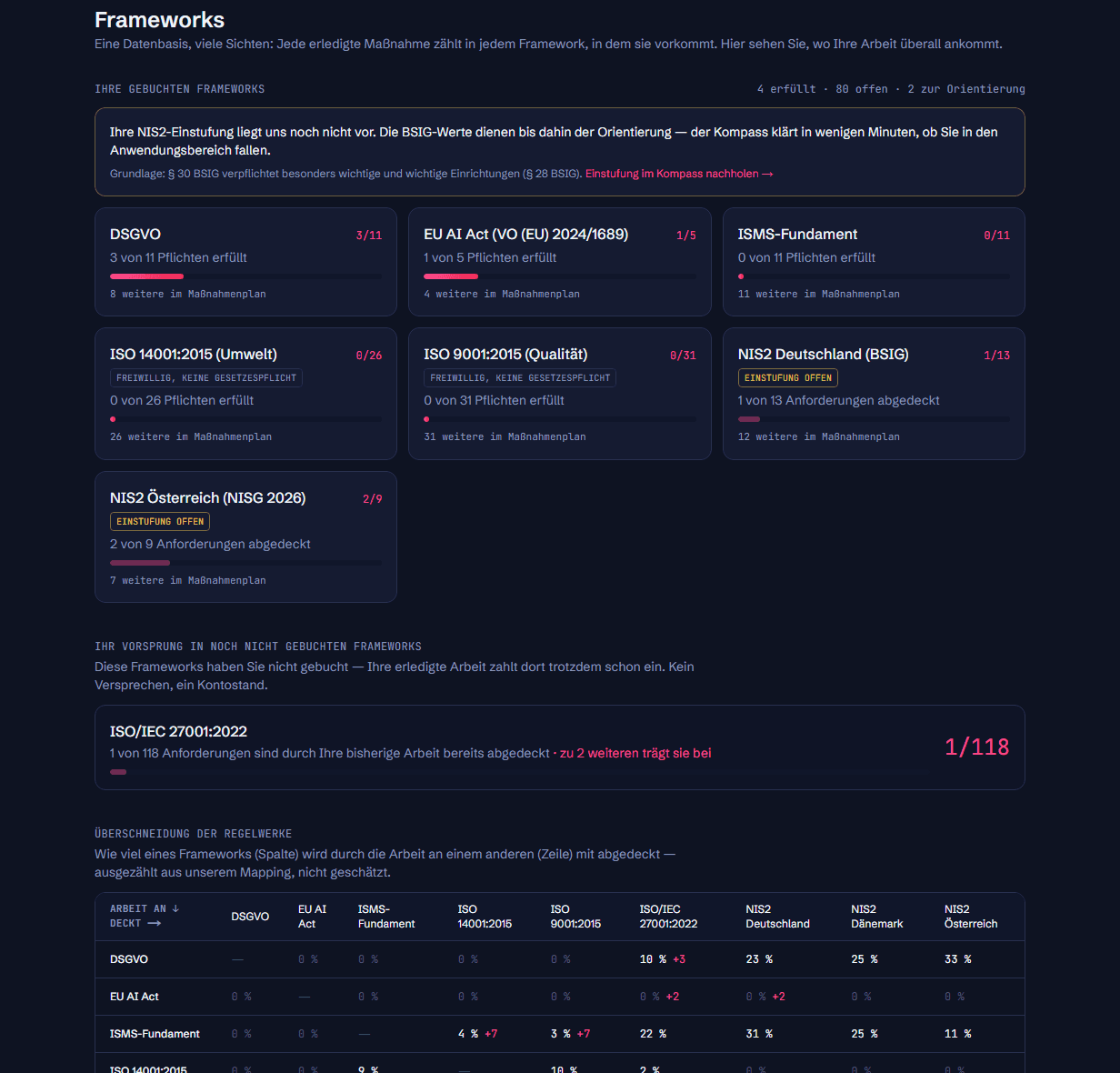The image size is (1120, 1073).
Task: Select the ISMS-Fundament card title
Action: [x=797, y=235]
